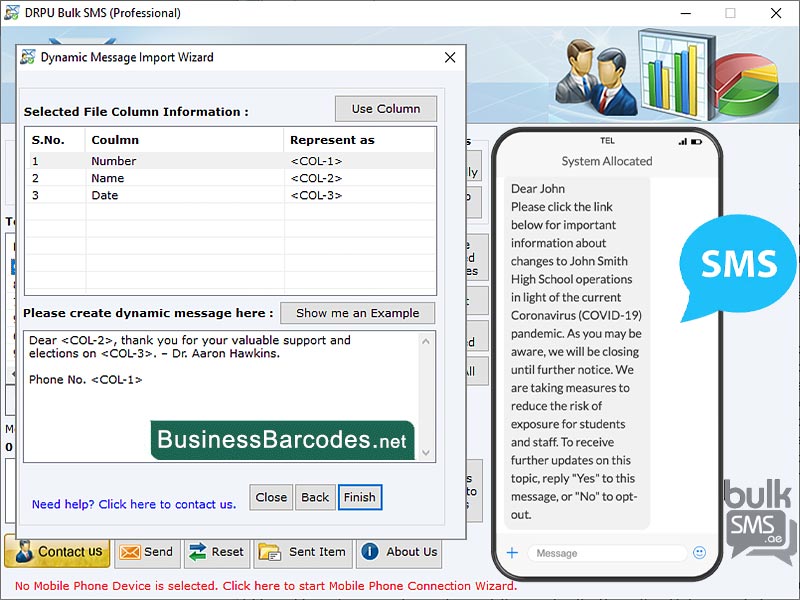The image size is (800, 600).
Task: Select the Send envelope icon
Action: [x=129, y=552]
